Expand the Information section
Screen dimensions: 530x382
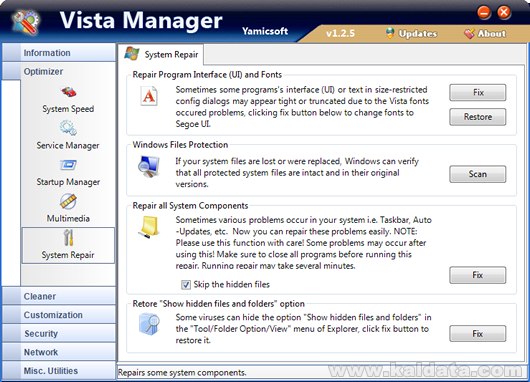(x=59, y=53)
